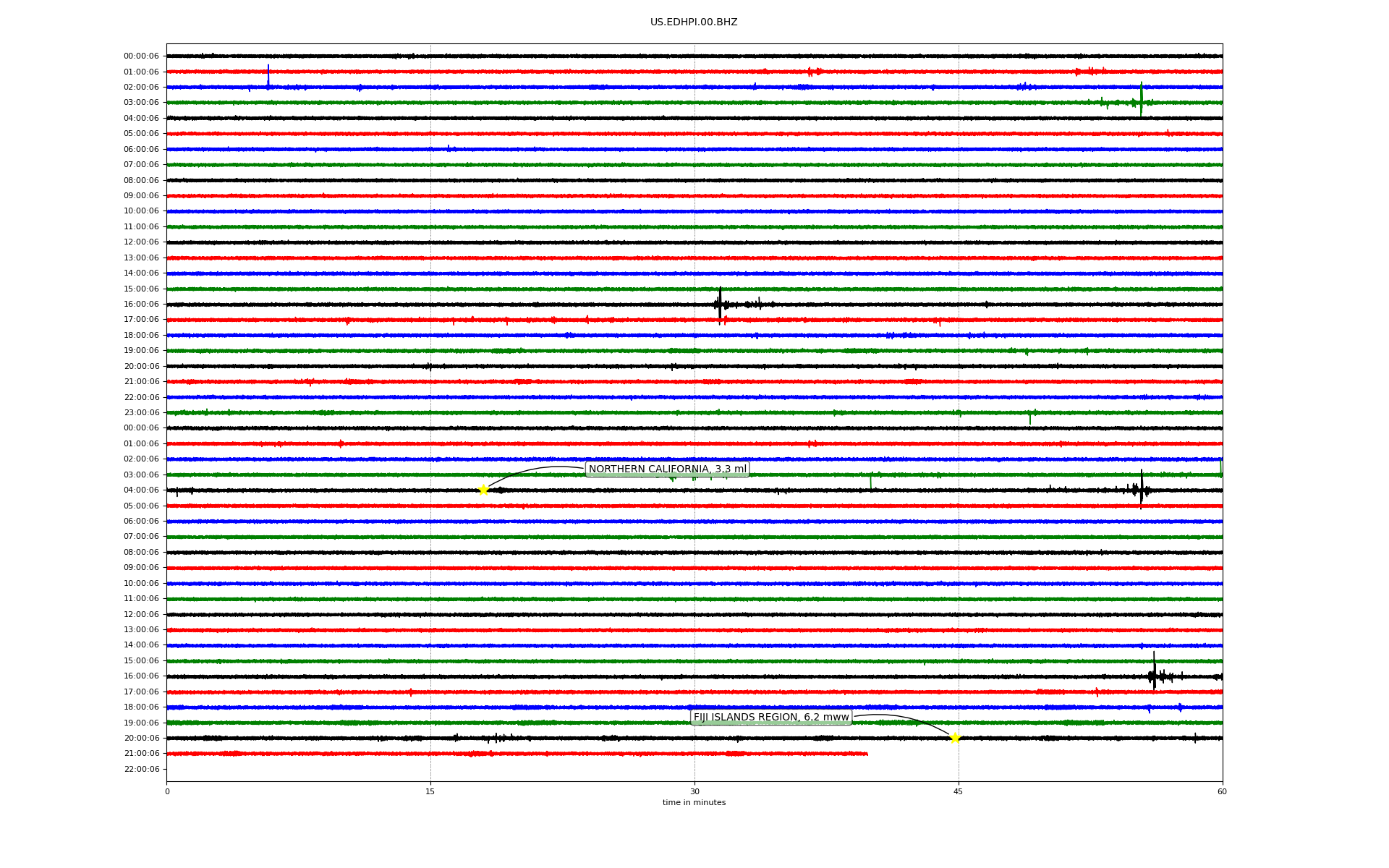
Task: Click the end of the unfinished final red trace
Action: 867,754
